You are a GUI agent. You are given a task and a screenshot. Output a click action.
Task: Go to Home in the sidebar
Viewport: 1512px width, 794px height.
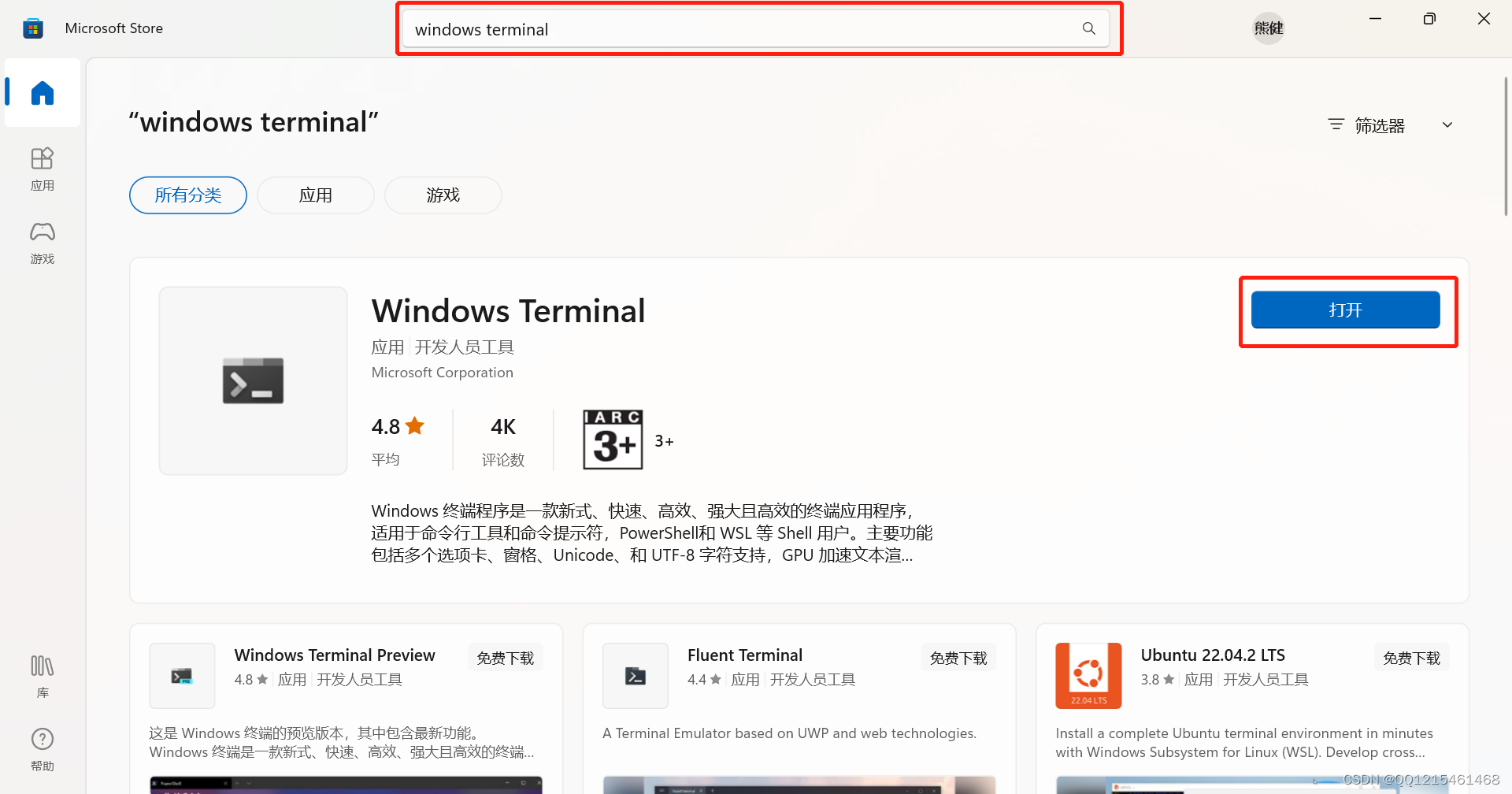[x=43, y=93]
